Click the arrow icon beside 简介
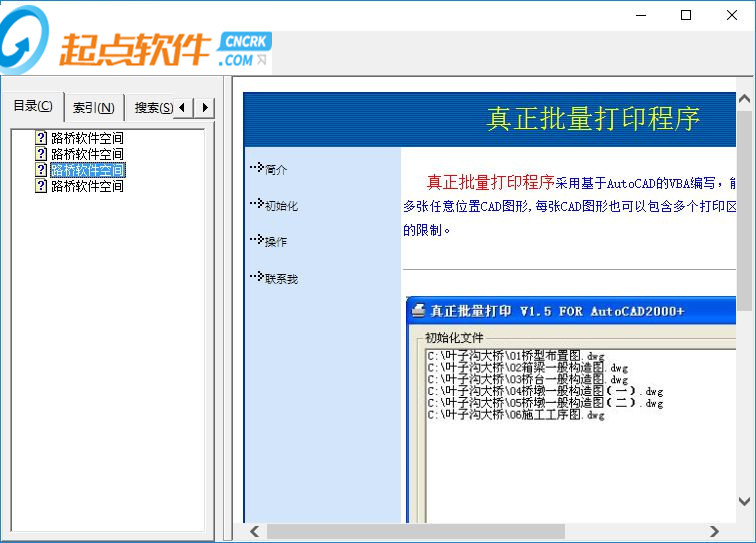Viewport: 756px width, 543px height. [x=257, y=167]
